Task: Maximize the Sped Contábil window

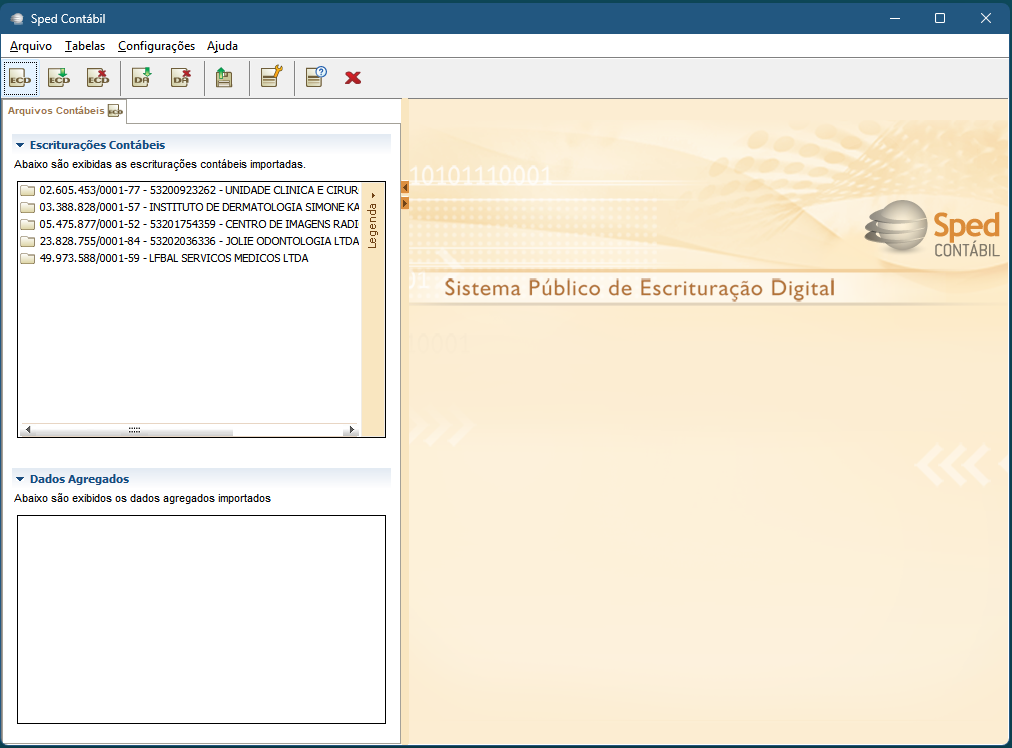Action: (x=940, y=18)
